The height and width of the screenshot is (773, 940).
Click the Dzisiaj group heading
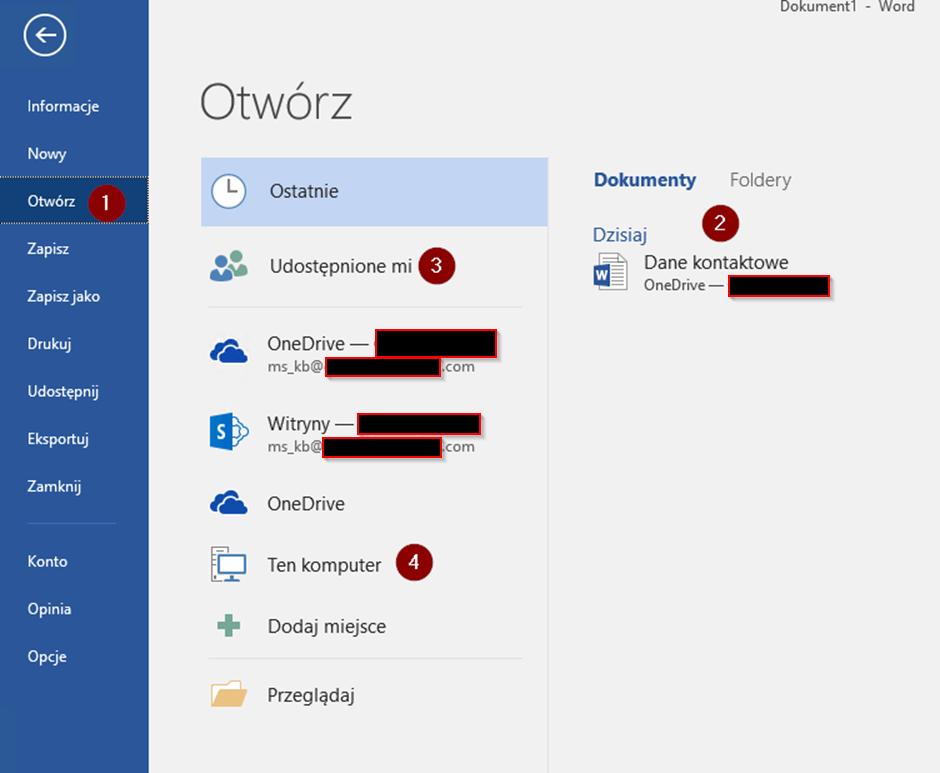[x=620, y=234]
